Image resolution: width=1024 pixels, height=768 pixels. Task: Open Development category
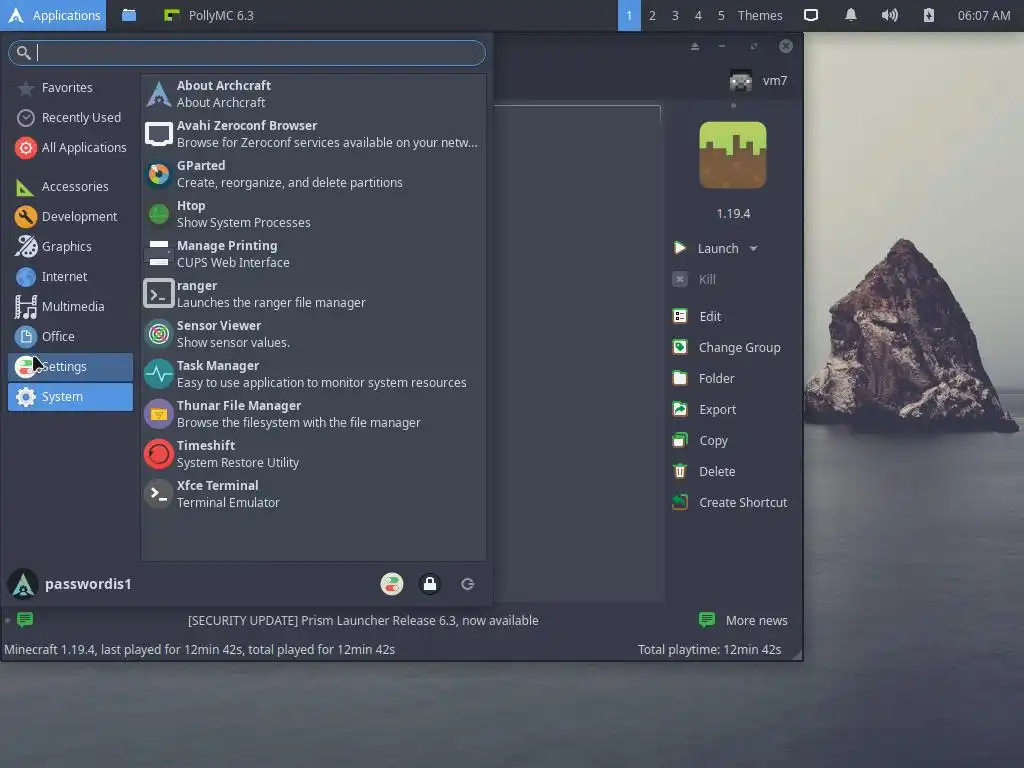[x=71, y=217]
